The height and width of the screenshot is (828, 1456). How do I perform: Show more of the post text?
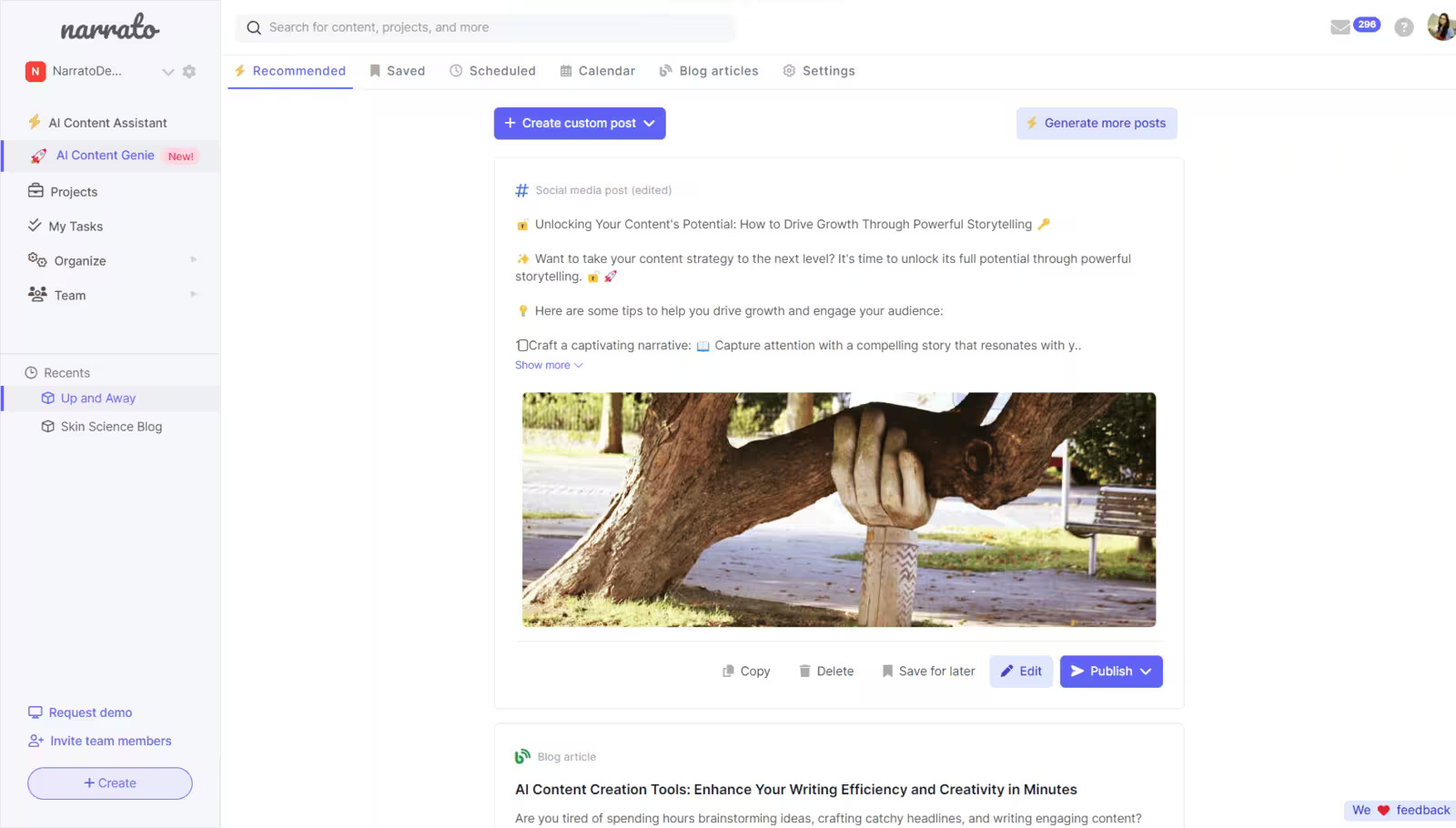point(549,365)
